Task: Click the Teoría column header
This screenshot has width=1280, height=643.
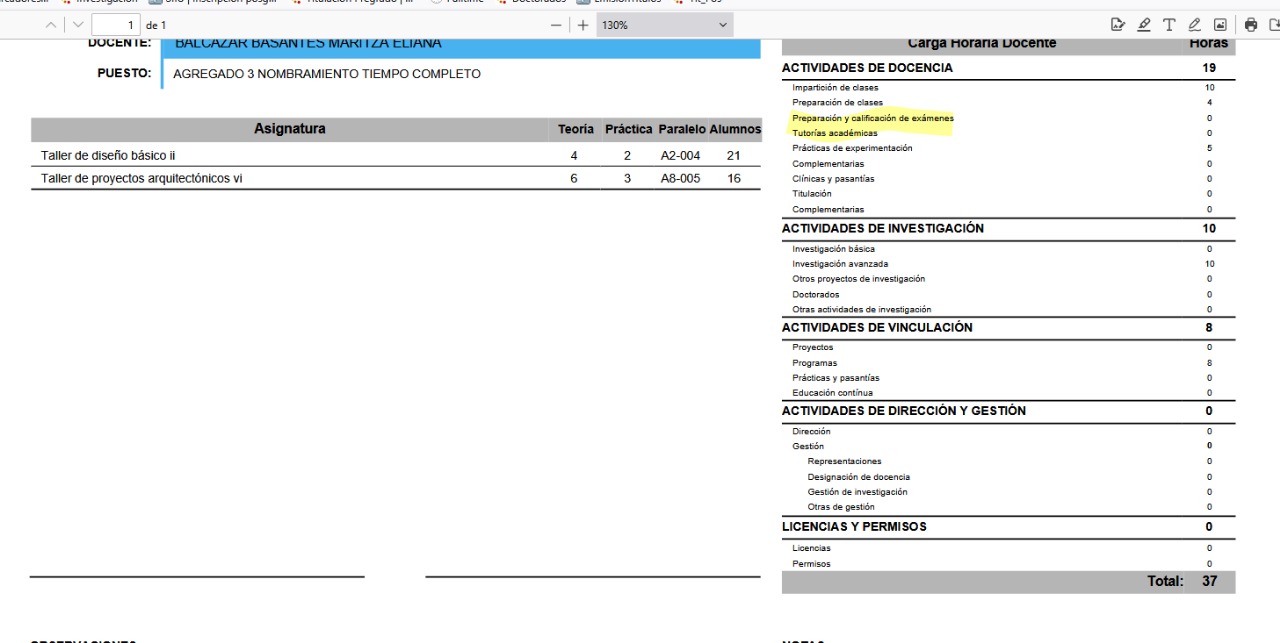Action: click(576, 129)
